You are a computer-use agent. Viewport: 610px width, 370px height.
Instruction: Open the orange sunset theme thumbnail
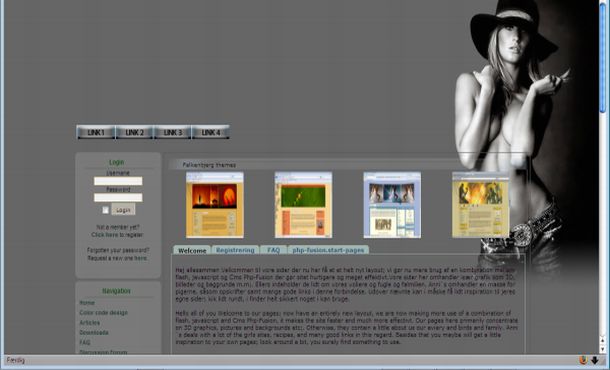pos(215,205)
